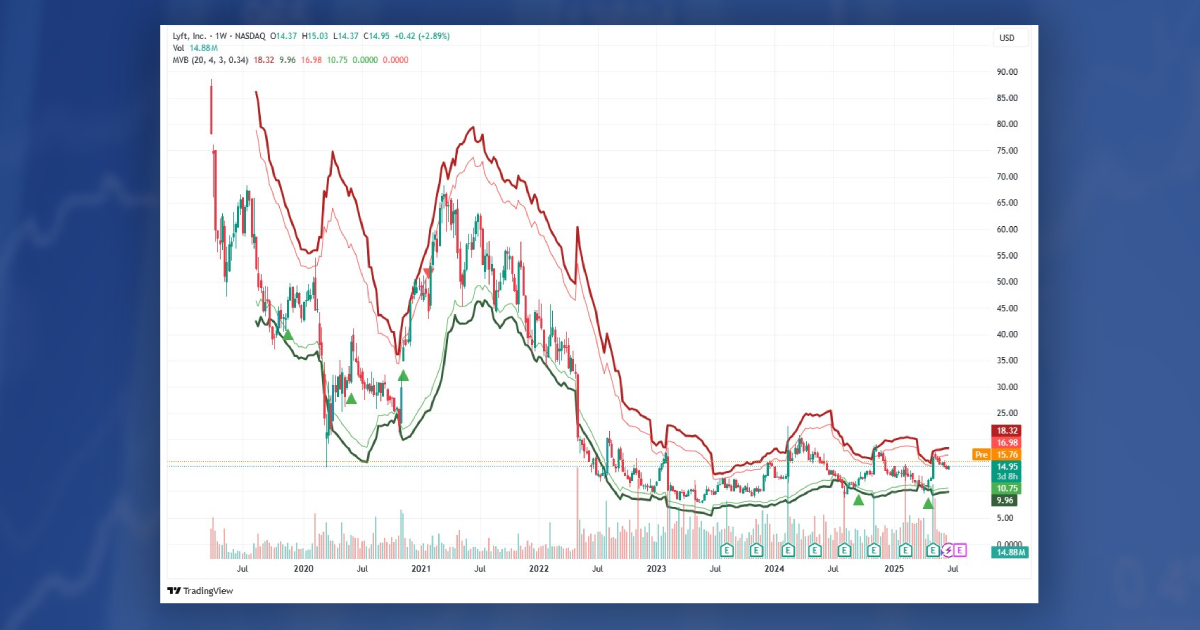The height and width of the screenshot is (630, 1200).
Task: Click the Lyft, Inc. symbol title
Action: 189,36
